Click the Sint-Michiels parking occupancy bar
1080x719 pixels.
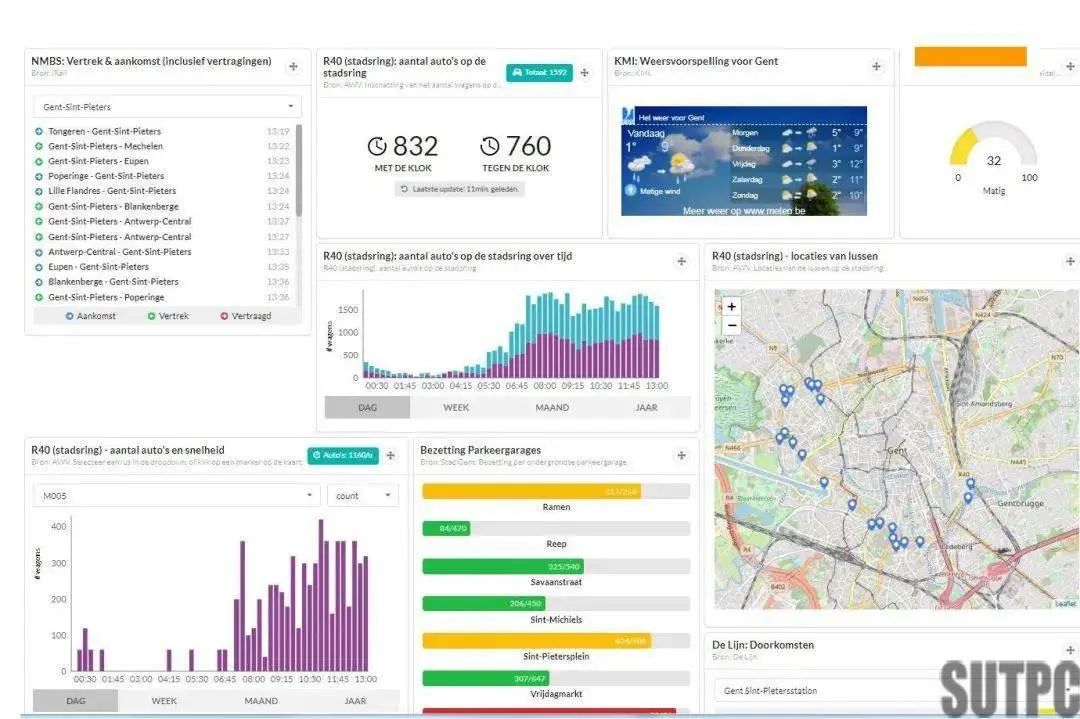pos(556,603)
